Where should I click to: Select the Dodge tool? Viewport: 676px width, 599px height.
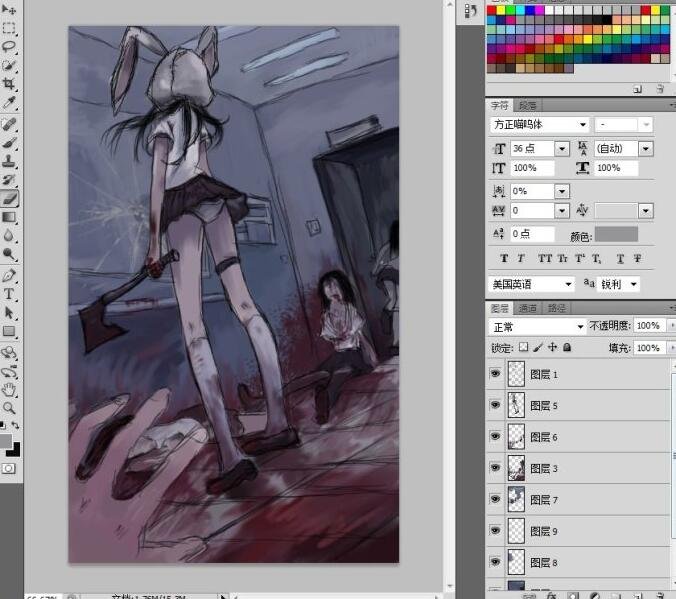click(9, 254)
